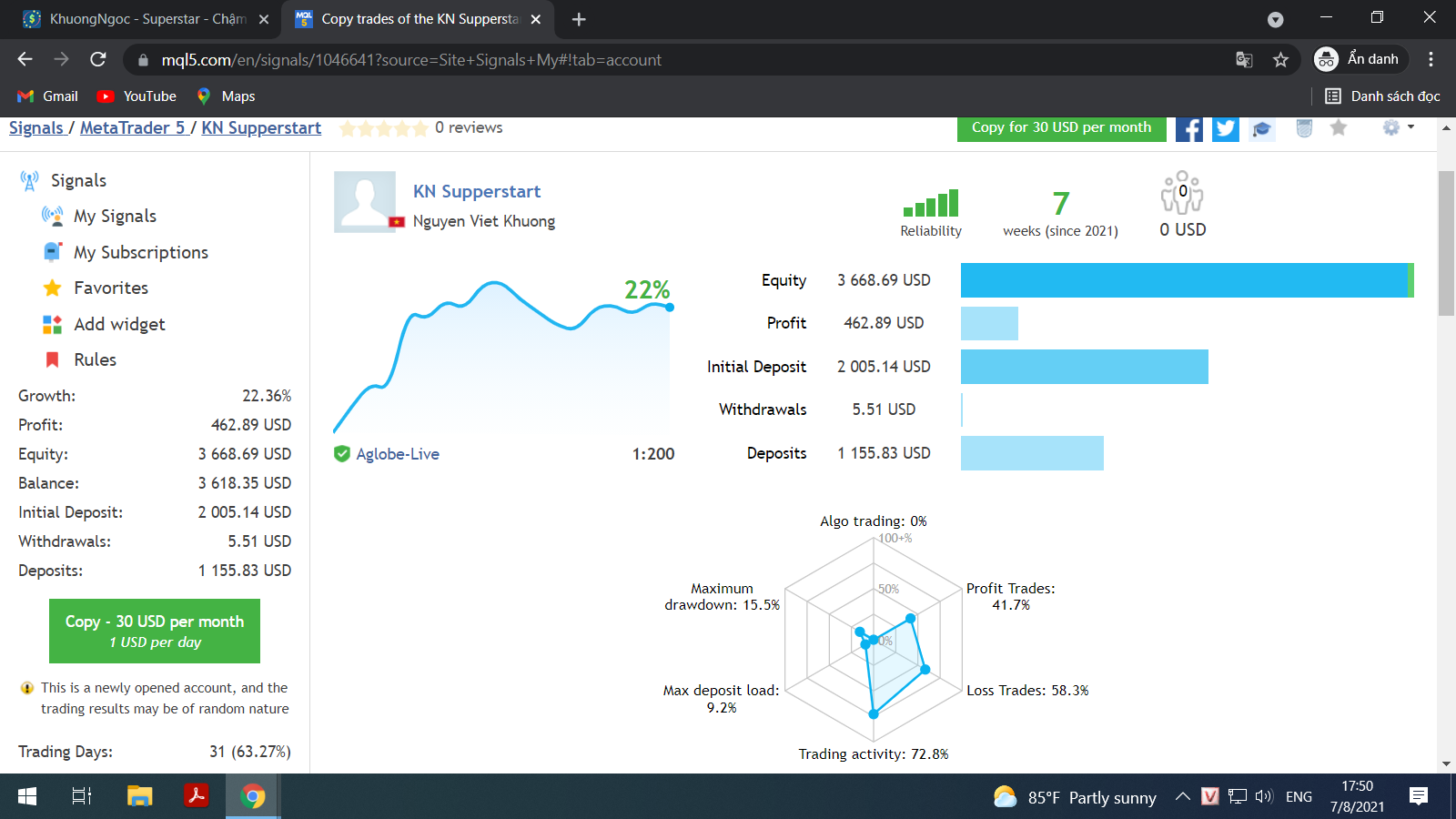Screen dimensions: 1456x819
Task: Switch to Copy trades of the KN Supperstart tab
Action: (408, 19)
